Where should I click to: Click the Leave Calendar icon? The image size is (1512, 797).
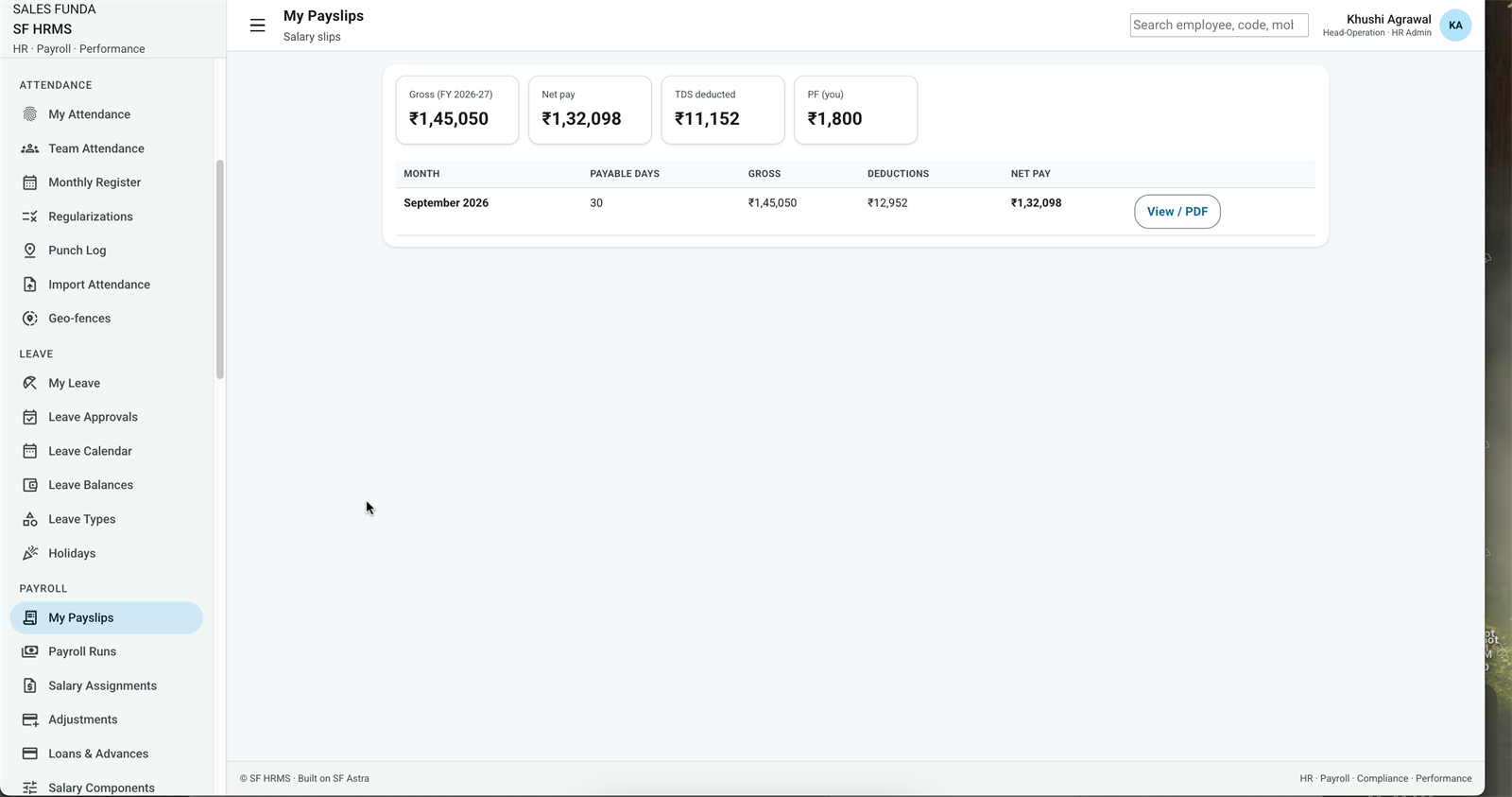(30, 451)
